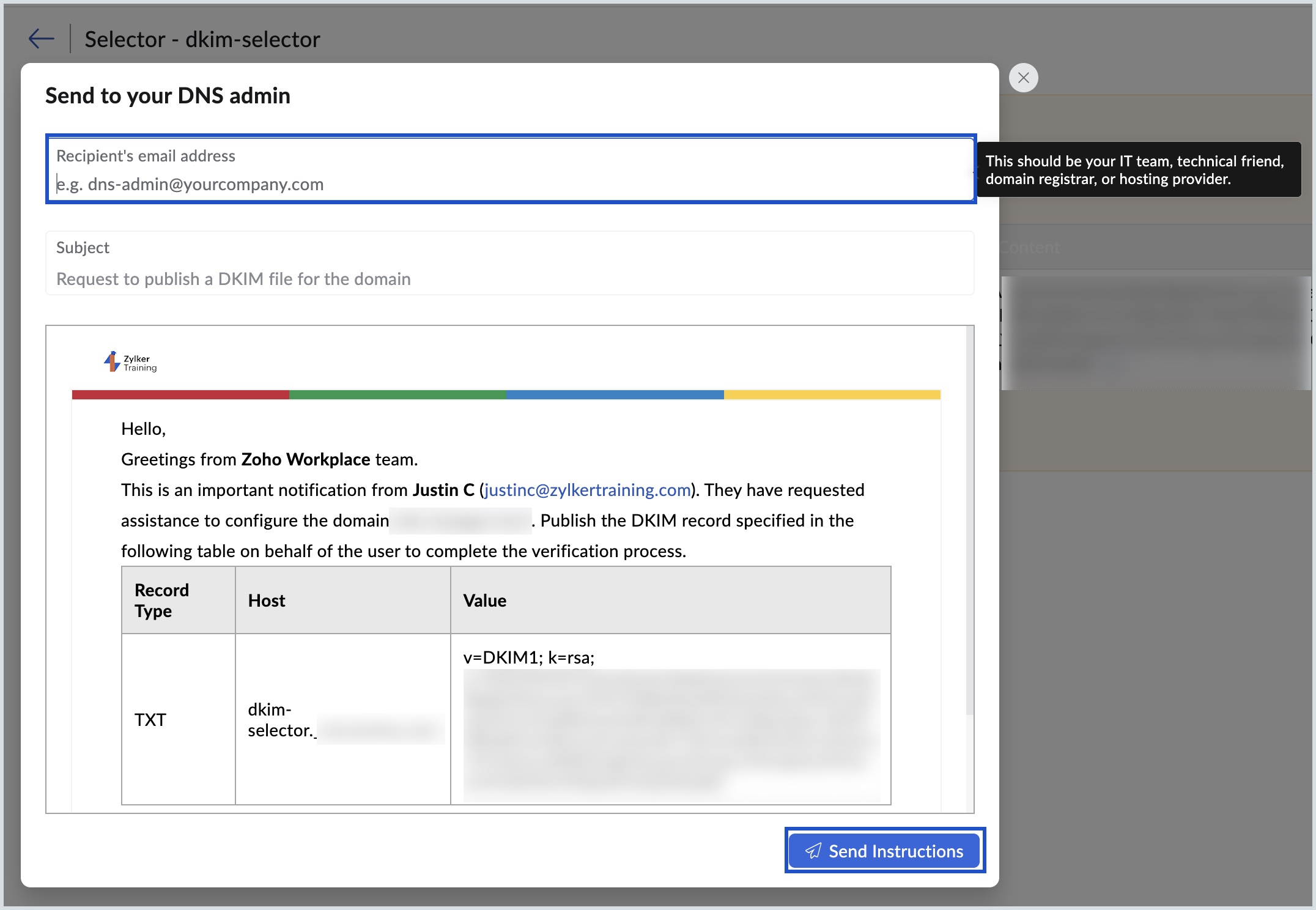Select the "TXT" record type cell
The image size is (1316, 910).
coord(179,719)
